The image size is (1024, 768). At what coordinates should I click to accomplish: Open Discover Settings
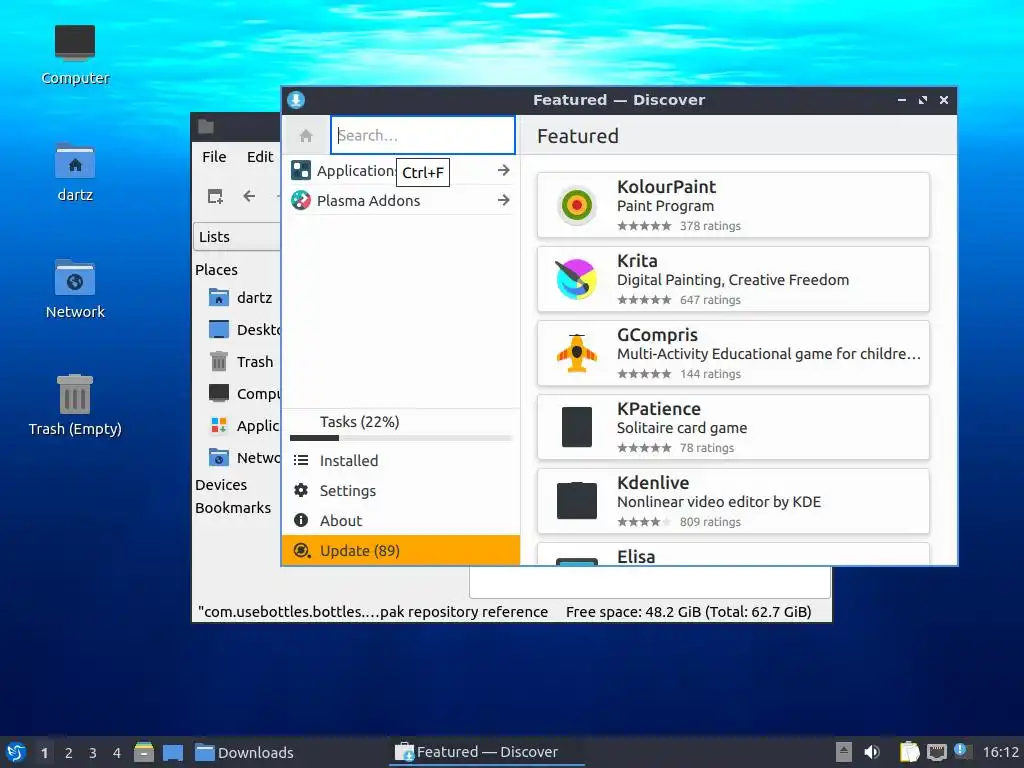tap(400, 490)
